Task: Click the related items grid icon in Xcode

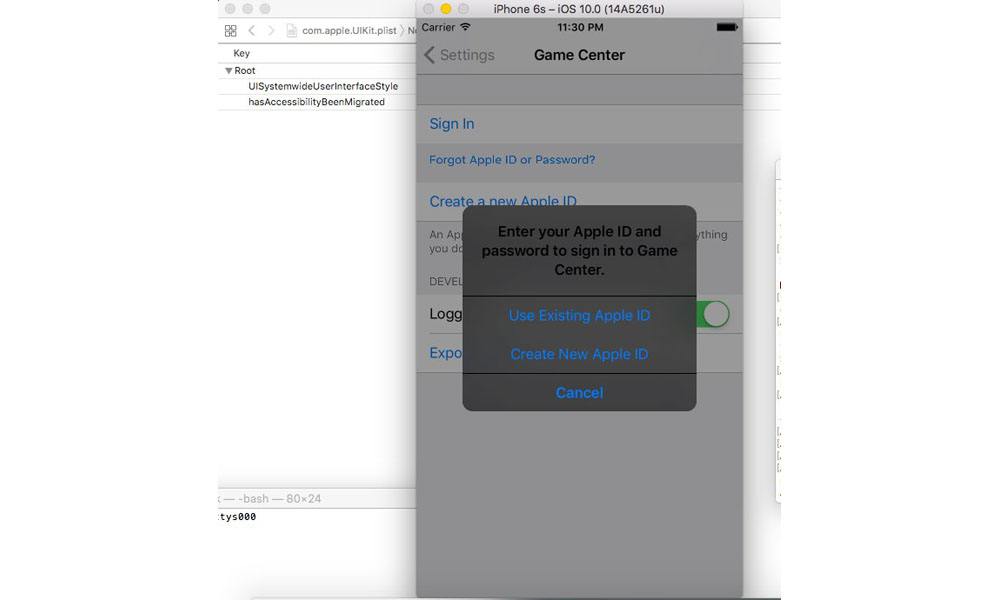Action: tap(231, 31)
